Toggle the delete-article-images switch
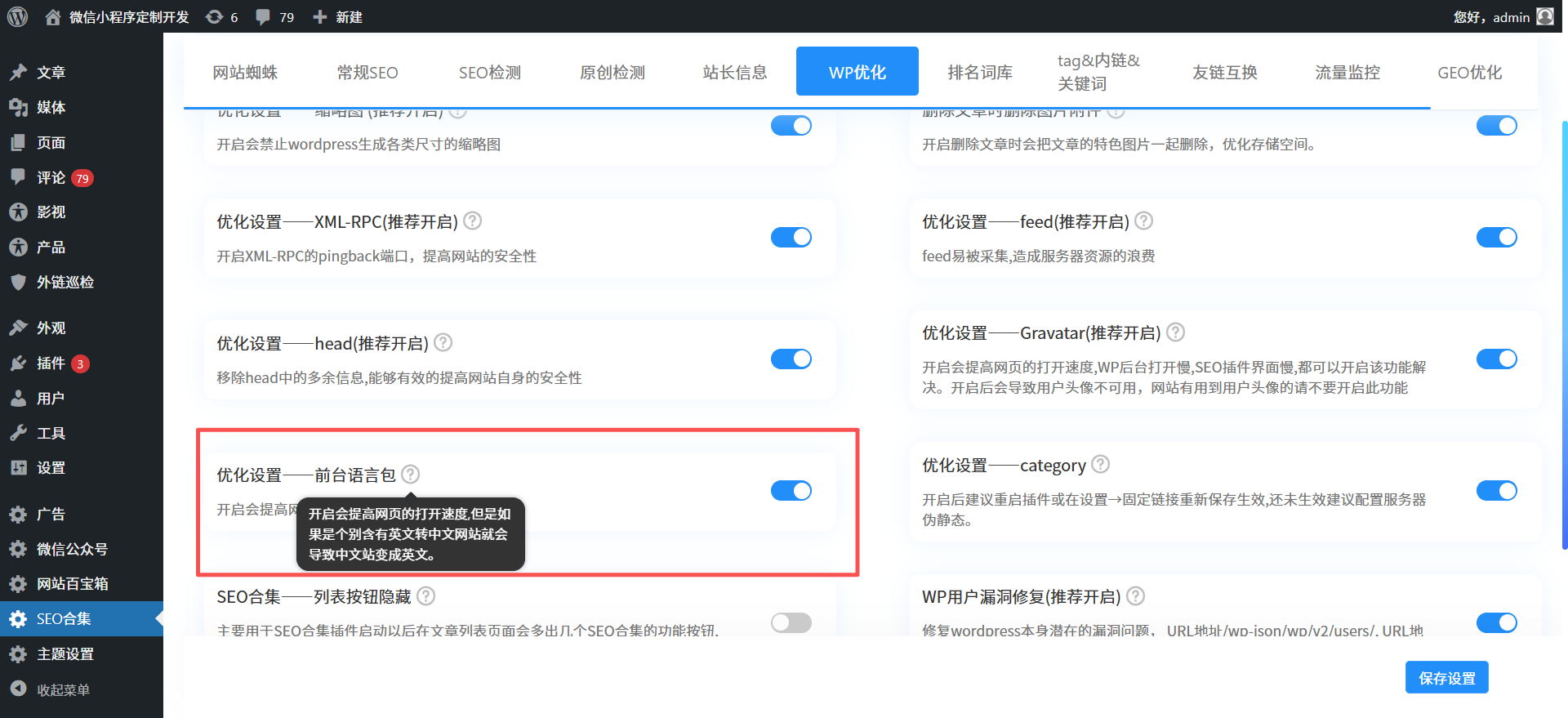This screenshot has height=718, width=1568. click(1497, 126)
